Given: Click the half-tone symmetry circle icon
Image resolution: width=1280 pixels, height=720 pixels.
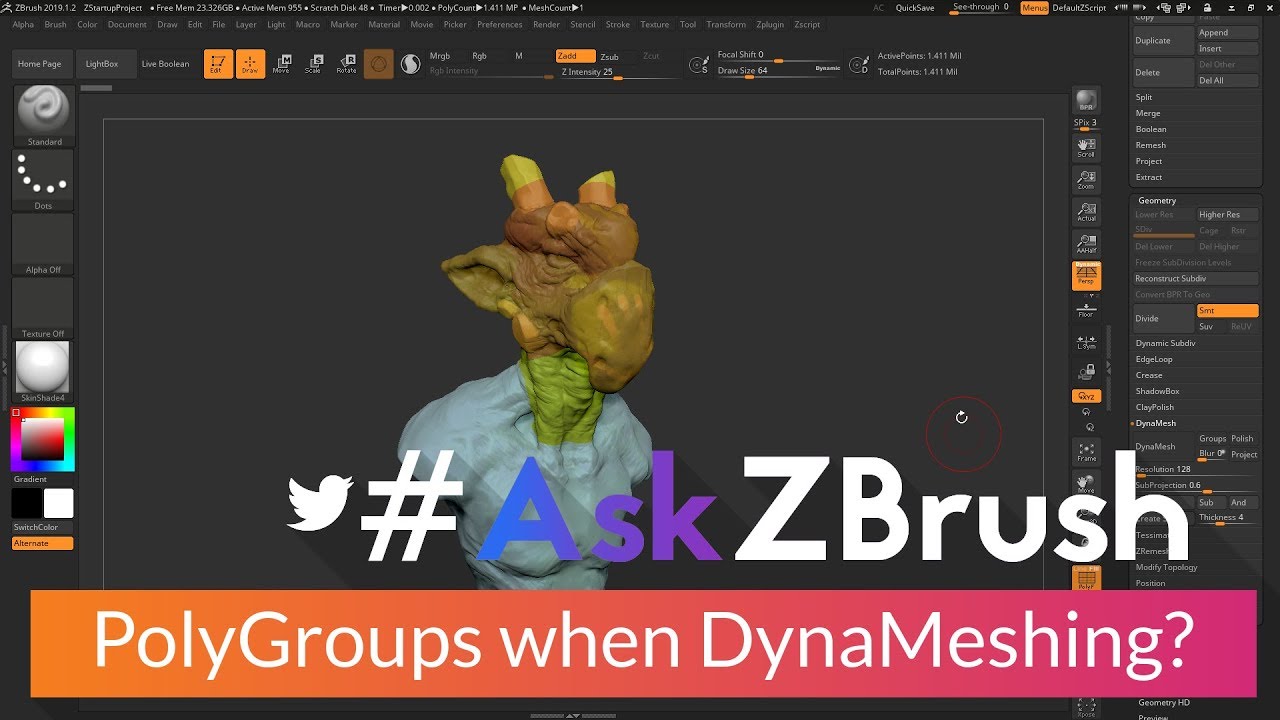Looking at the screenshot, I should 410,64.
